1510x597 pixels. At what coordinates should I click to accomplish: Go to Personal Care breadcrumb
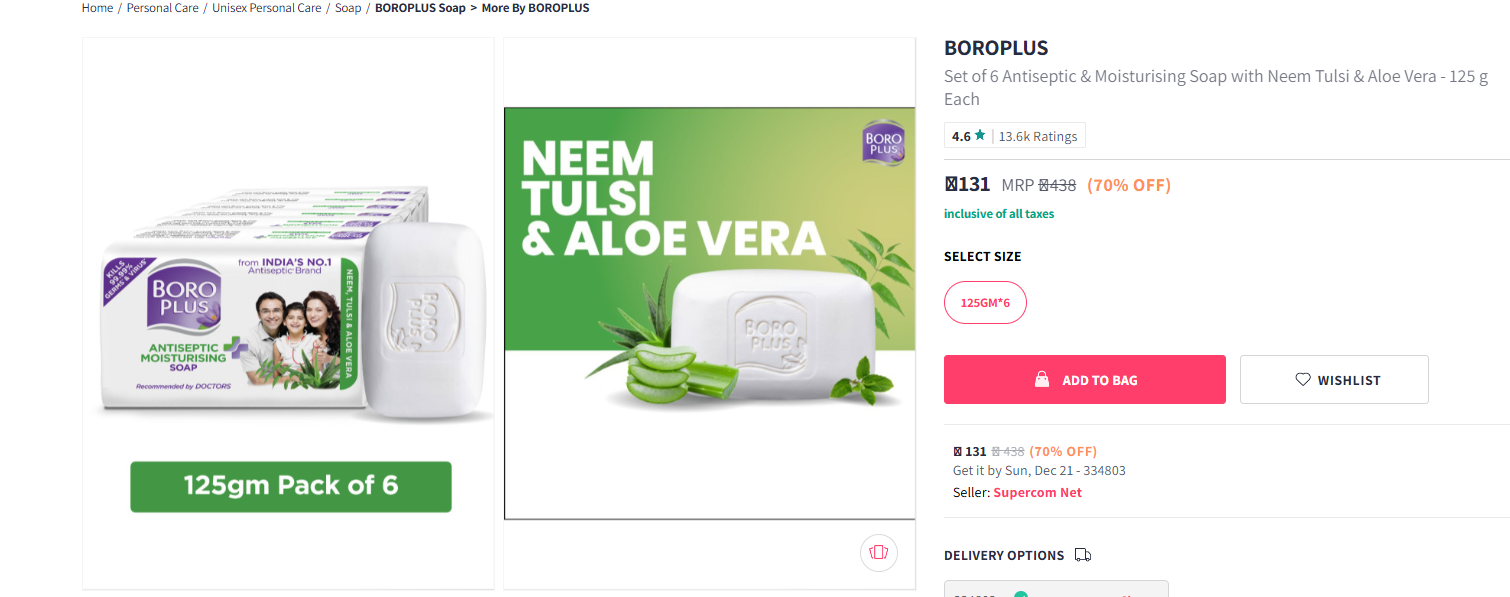162,8
